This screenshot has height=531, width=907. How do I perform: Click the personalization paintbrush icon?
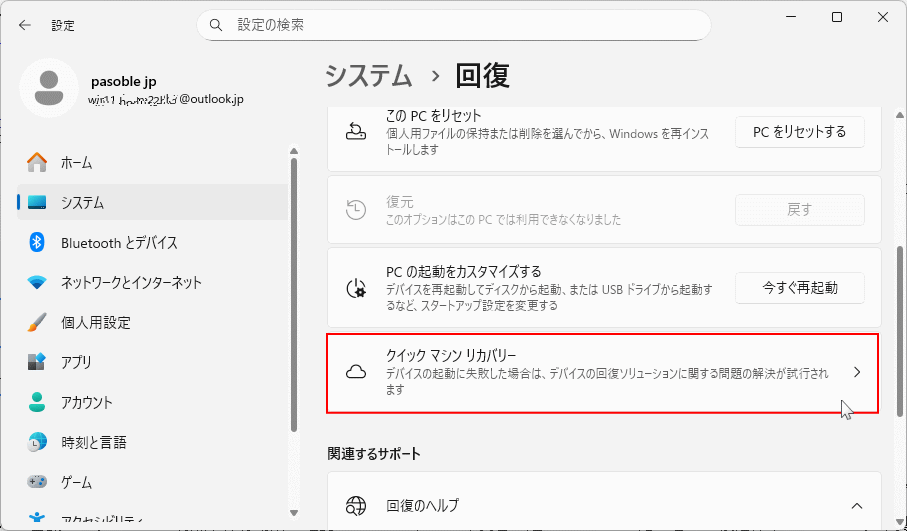[37, 322]
